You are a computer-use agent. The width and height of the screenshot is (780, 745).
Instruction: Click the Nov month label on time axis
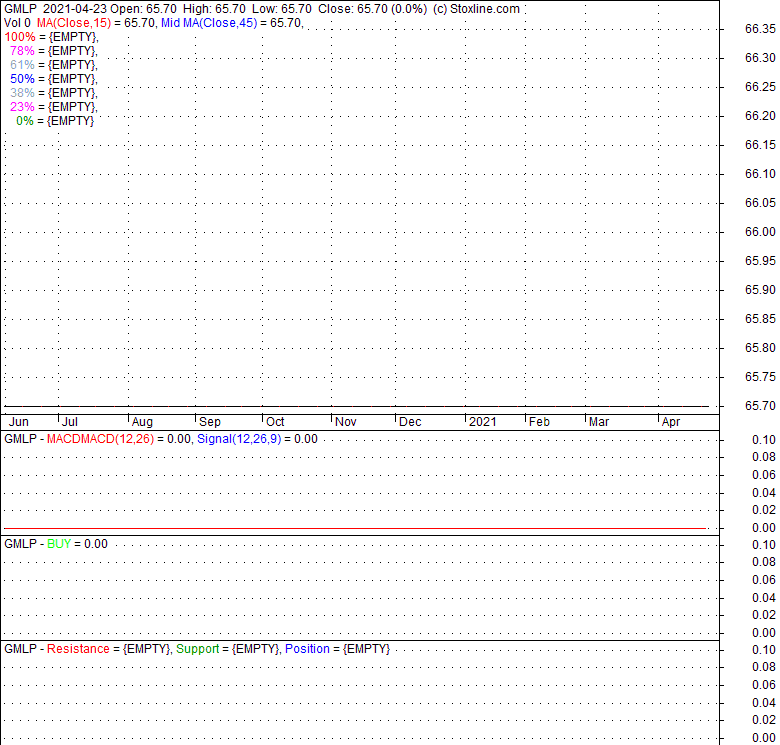point(346,422)
